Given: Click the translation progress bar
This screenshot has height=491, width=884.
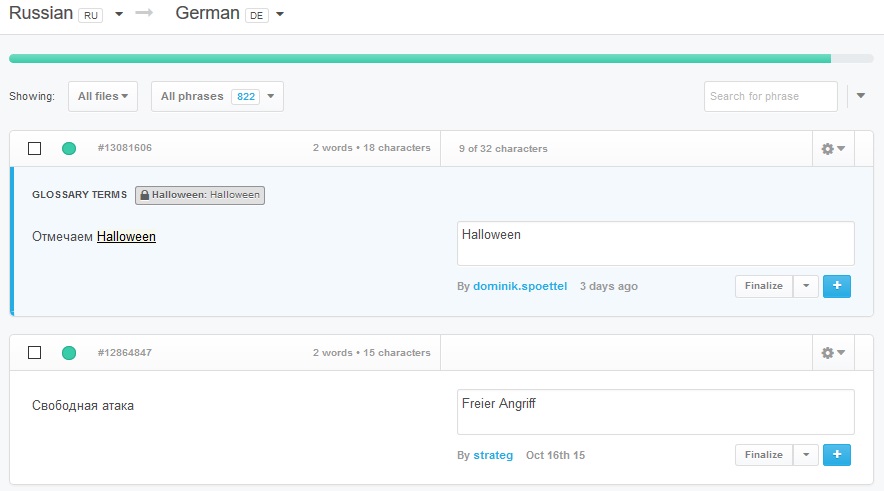Looking at the screenshot, I should pos(441,59).
